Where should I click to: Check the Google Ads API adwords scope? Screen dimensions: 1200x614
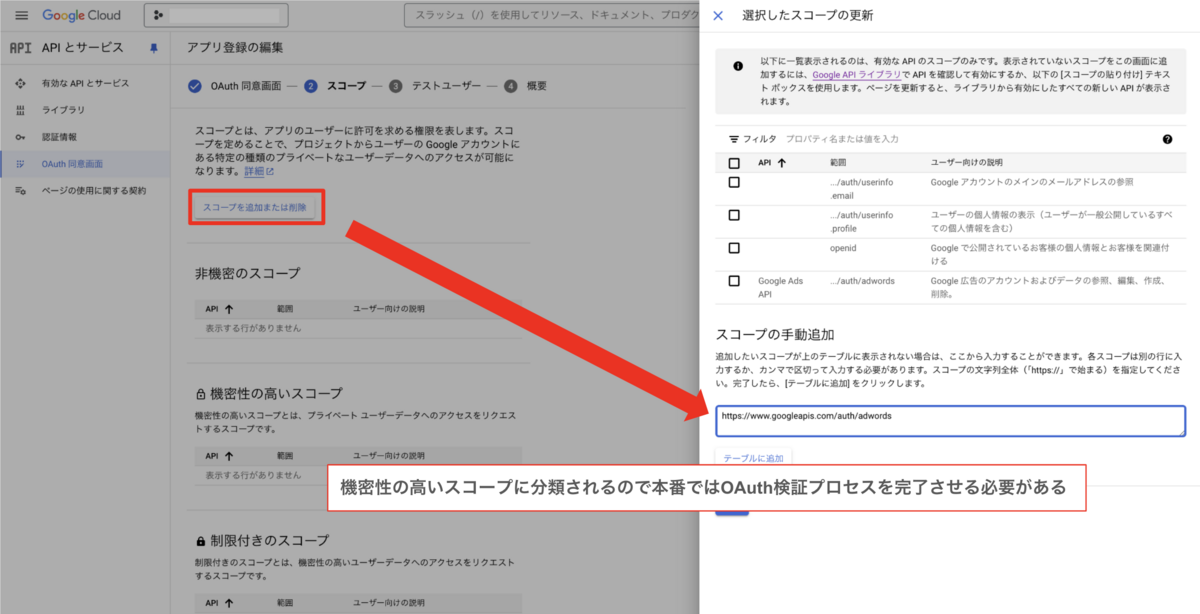point(734,281)
